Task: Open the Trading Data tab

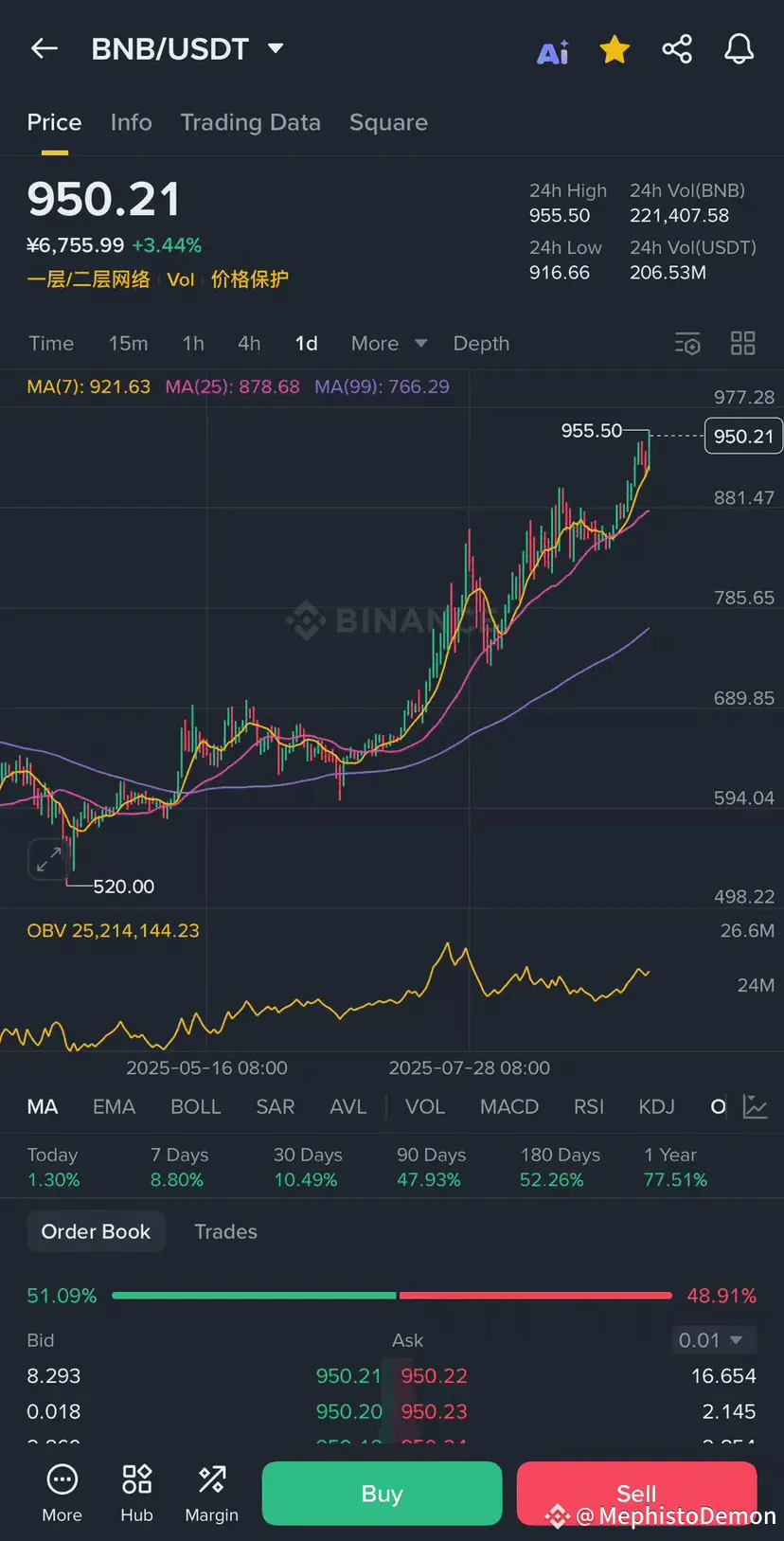Action: (251, 122)
